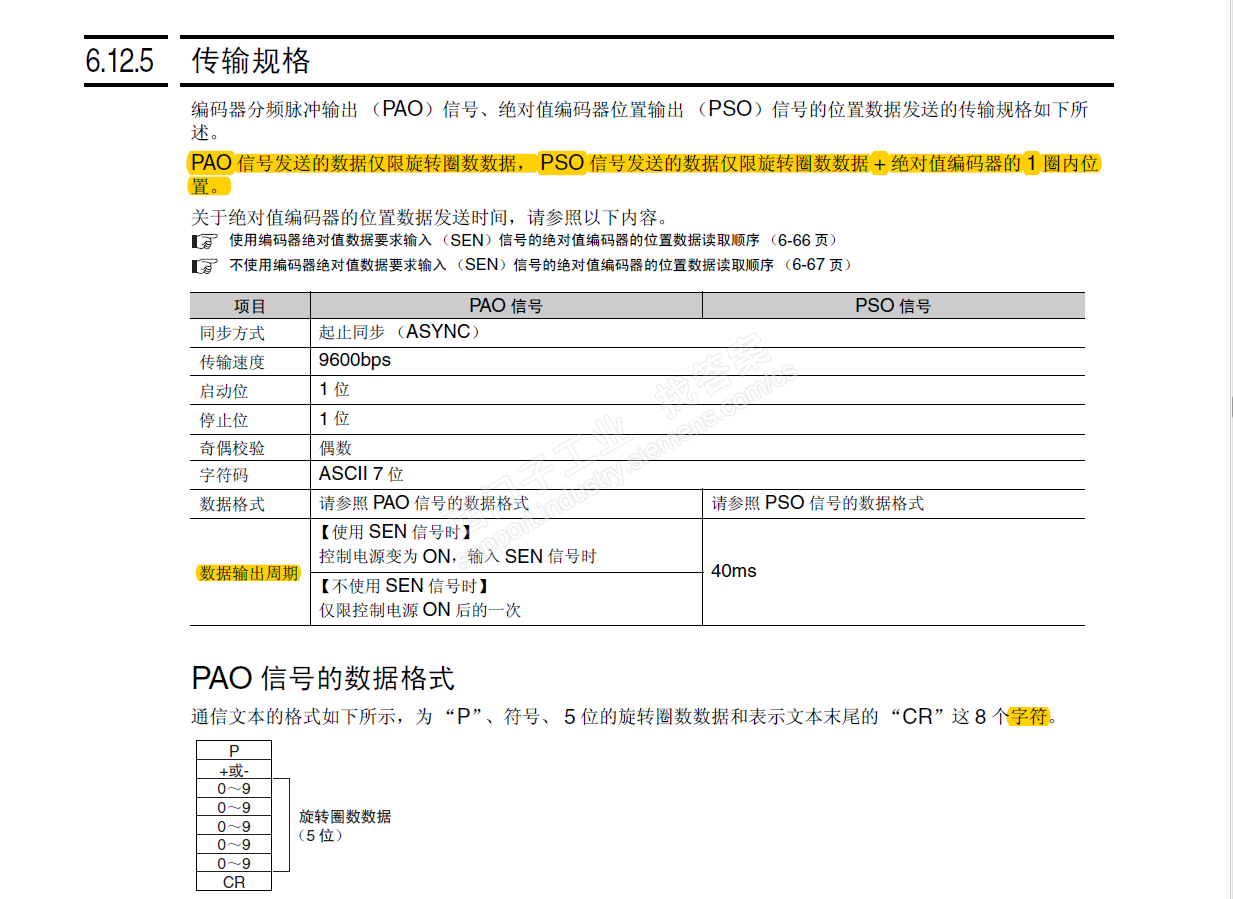Screen dimensions: 1233x899
Task: Click the row label 字符码
Action: pos(224,476)
